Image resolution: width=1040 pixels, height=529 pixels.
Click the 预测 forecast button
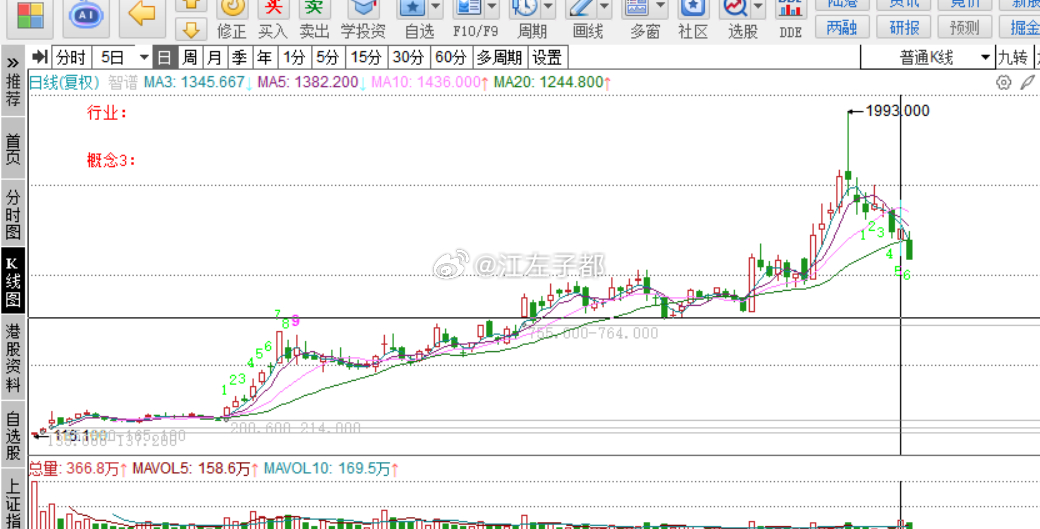point(965,27)
